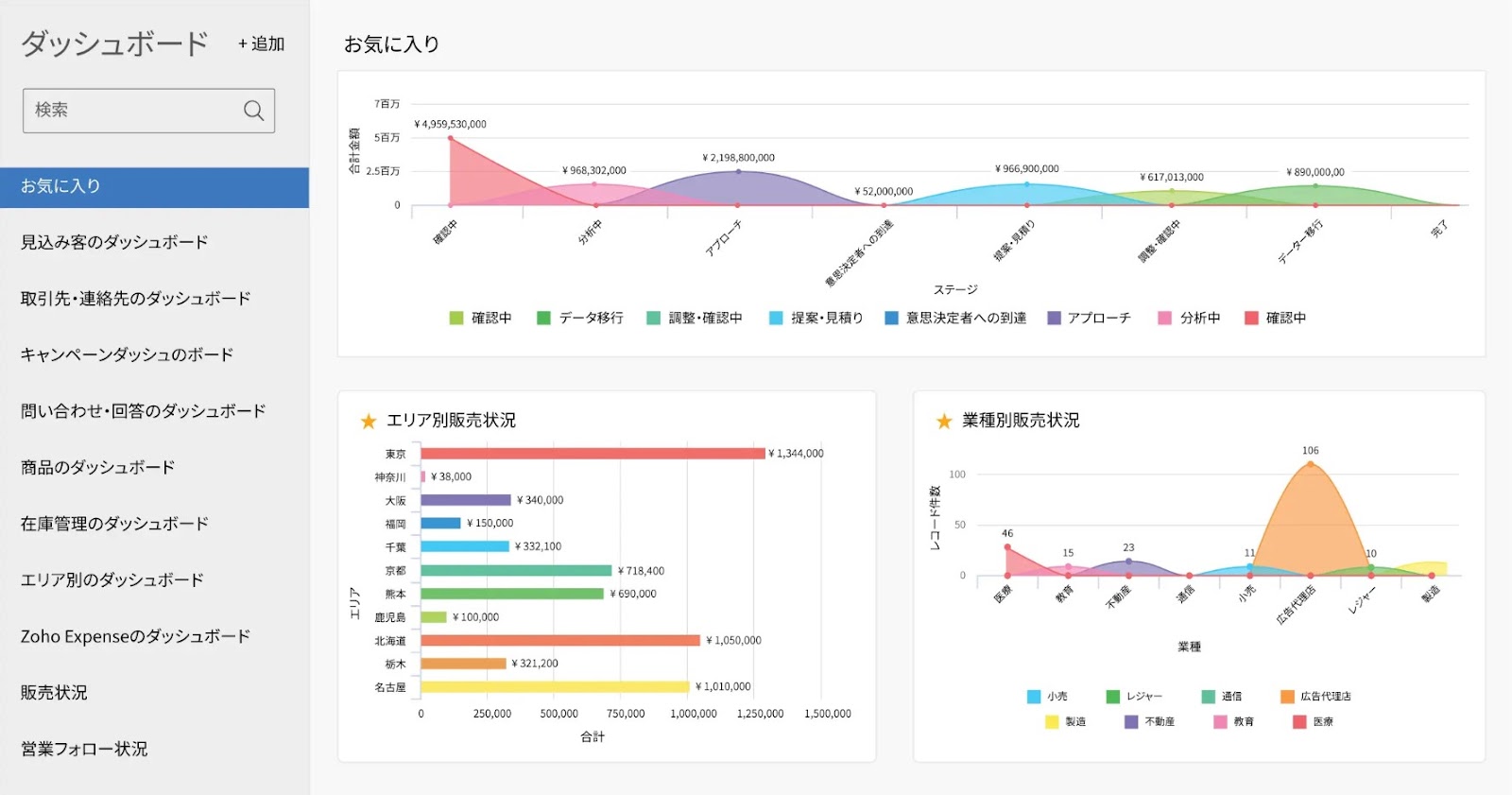The height and width of the screenshot is (795, 1512).
Task: Click the ¥ 4,959,530,000 data label
Action: coord(451,125)
